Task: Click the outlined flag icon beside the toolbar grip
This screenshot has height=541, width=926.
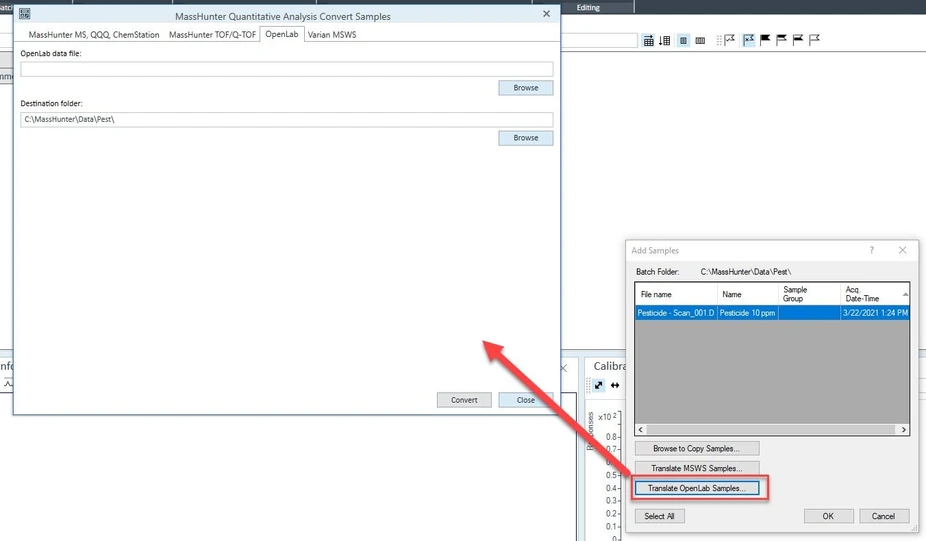Action: click(730, 40)
